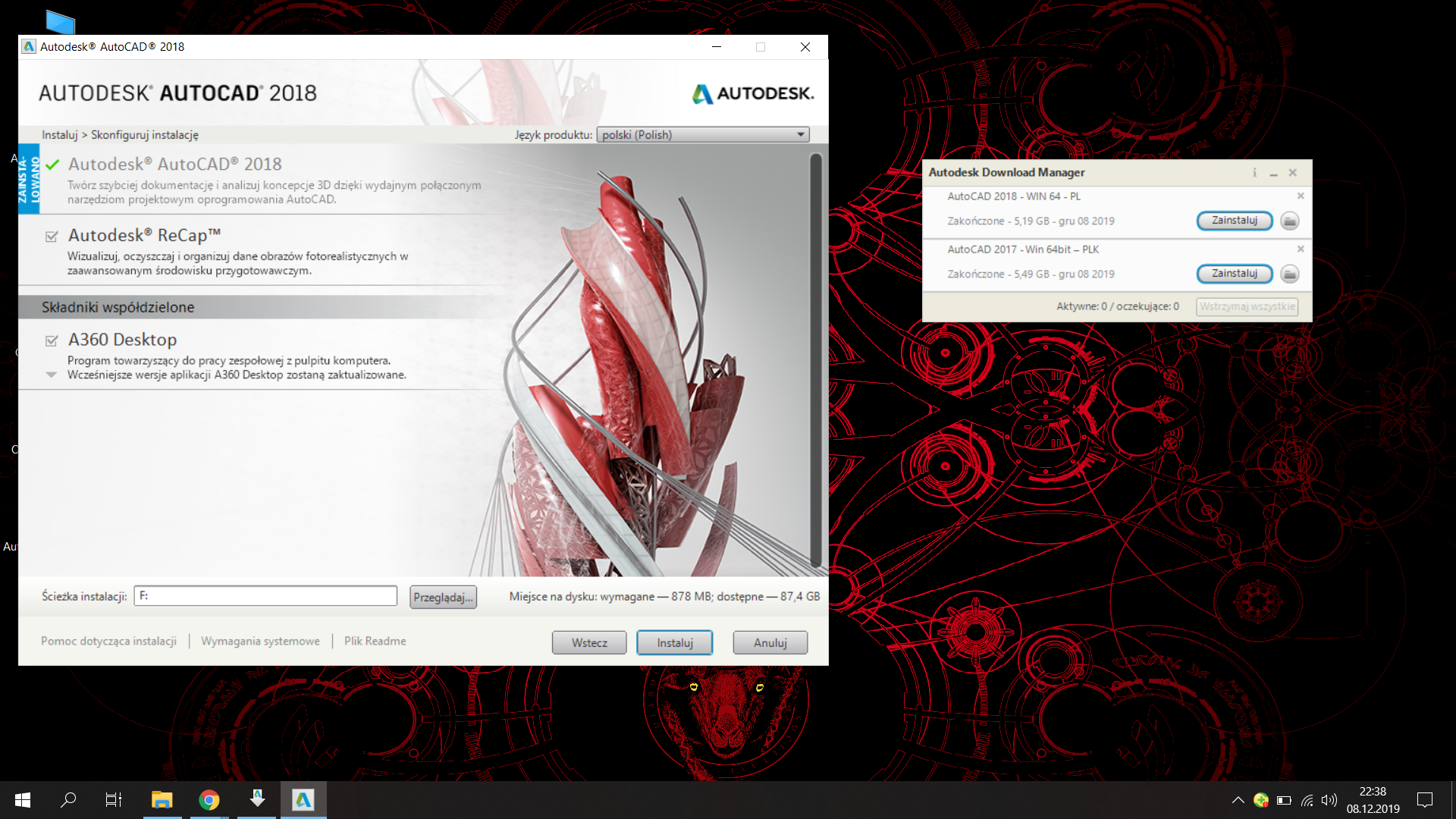The image size is (1456, 819).
Task: Open volume control in tray
Action: coord(1329,800)
